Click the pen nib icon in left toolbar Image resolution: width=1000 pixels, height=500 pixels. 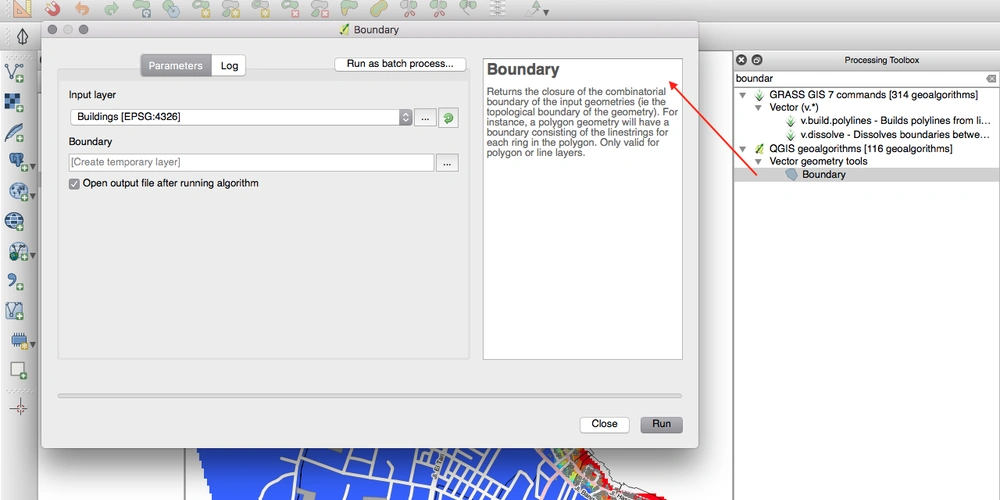tap(23, 37)
